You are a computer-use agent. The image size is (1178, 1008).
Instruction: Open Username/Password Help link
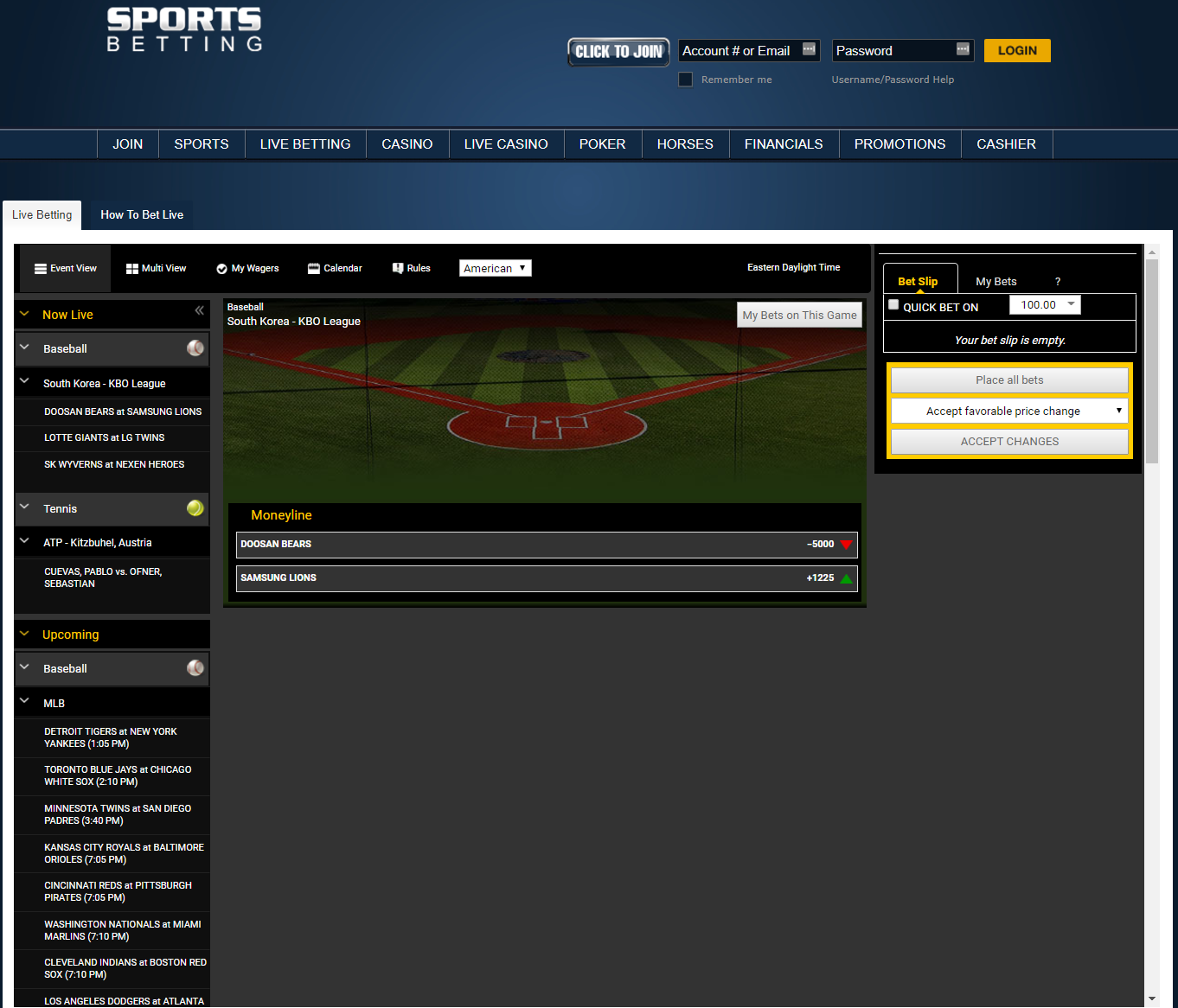pyautogui.click(x=893, y=80)
